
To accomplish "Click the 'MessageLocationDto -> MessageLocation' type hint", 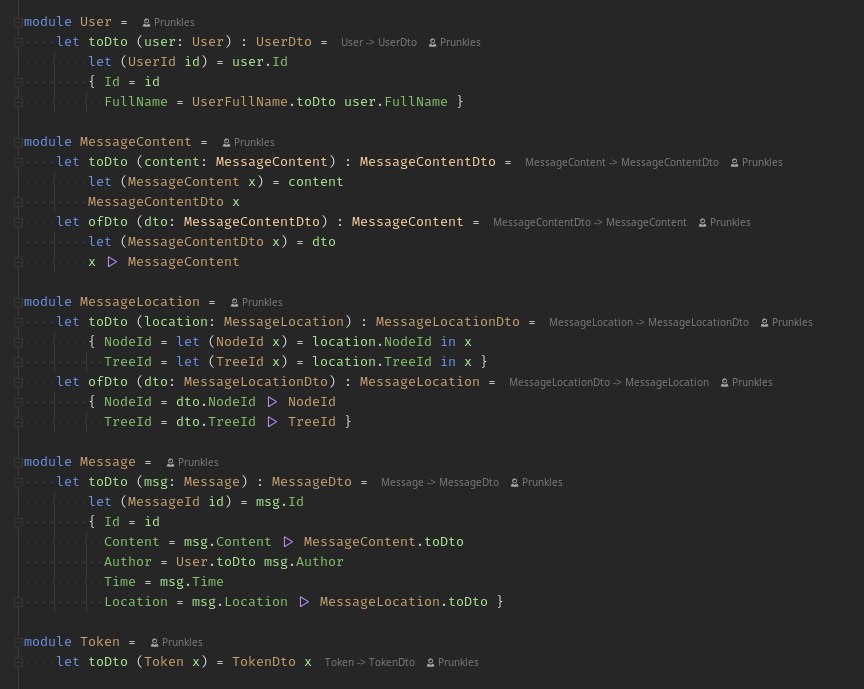I will point(609,383).
